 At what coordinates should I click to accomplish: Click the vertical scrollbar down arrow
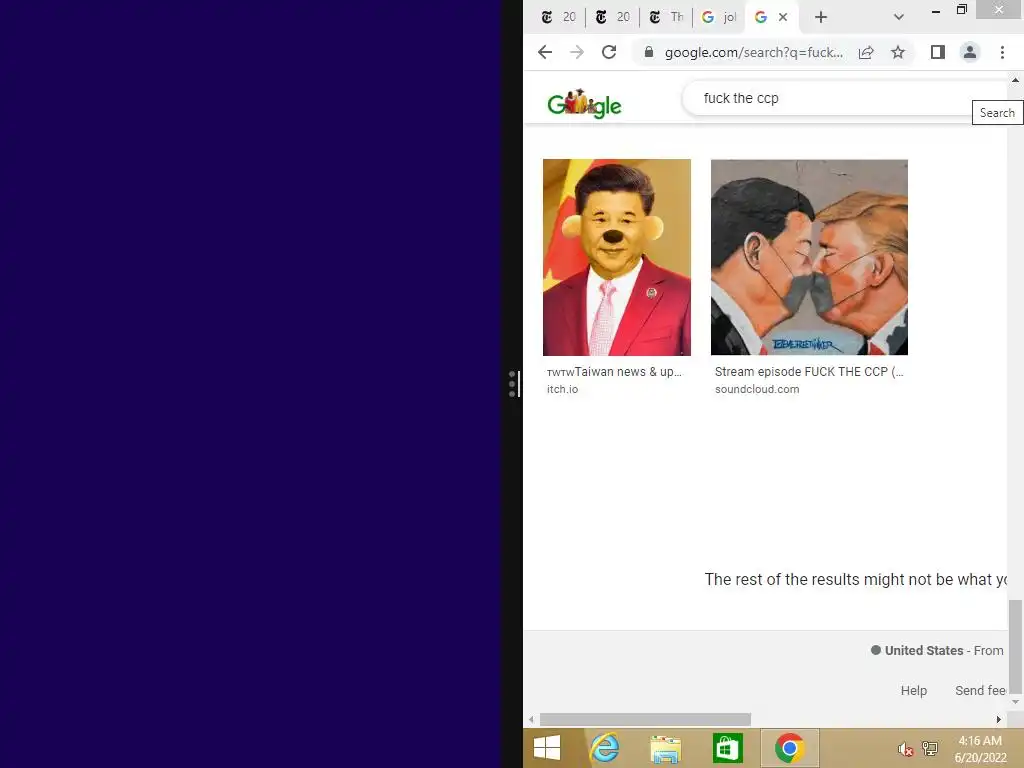click(1016, 701)
